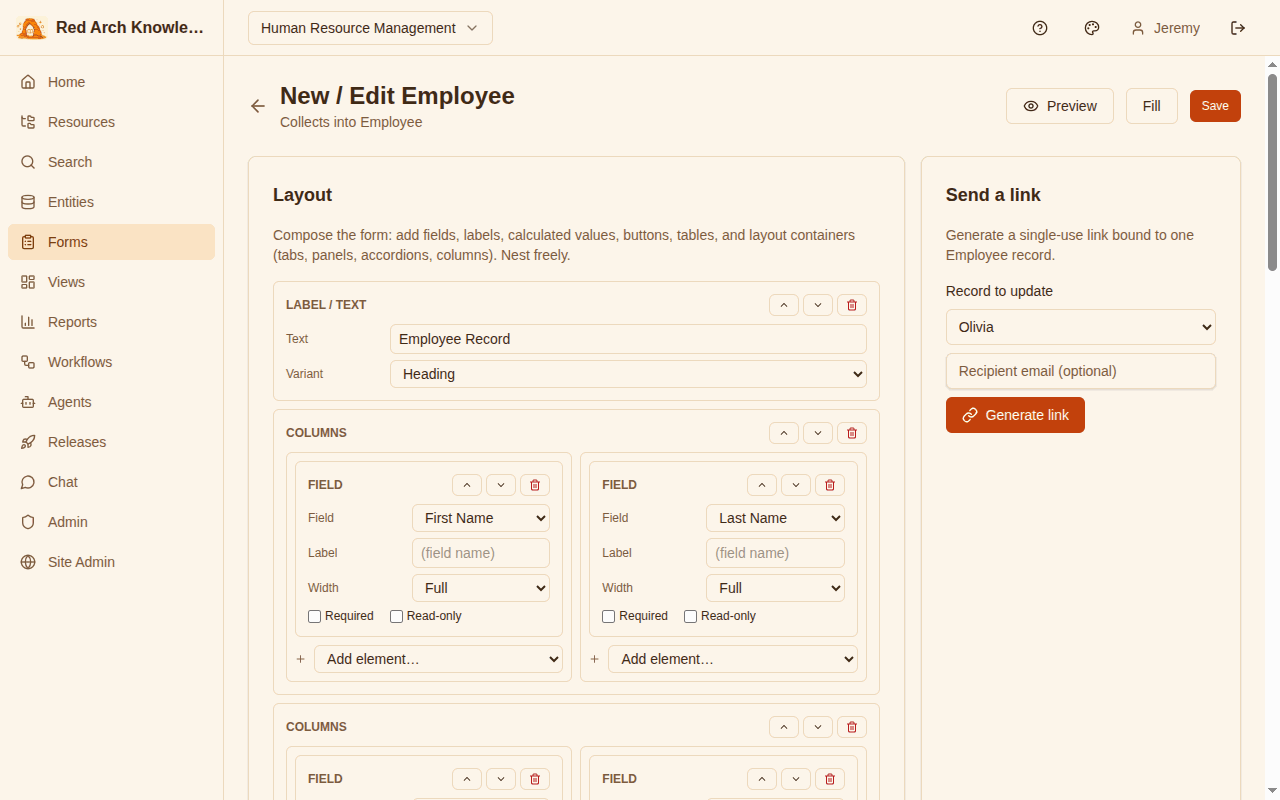This screenshot has height=800, width=1280.
Task: Open Admin in the sidebar
Action: pyautogui.click(x=111, y=522)
